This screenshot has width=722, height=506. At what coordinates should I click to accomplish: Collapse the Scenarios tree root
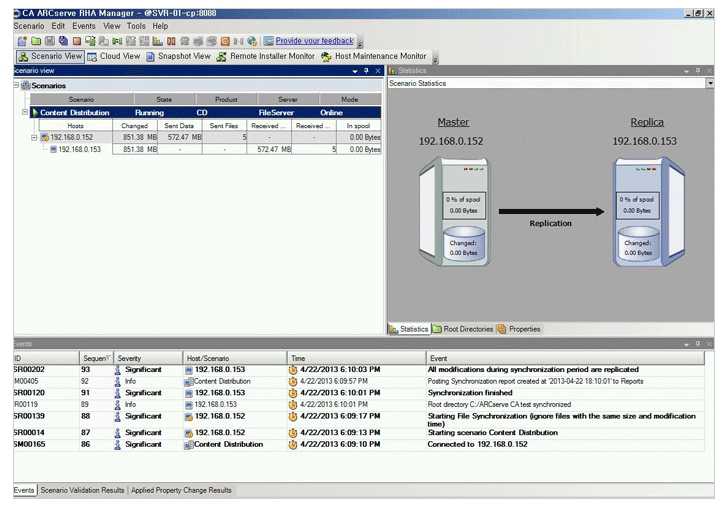pos(16,85)
